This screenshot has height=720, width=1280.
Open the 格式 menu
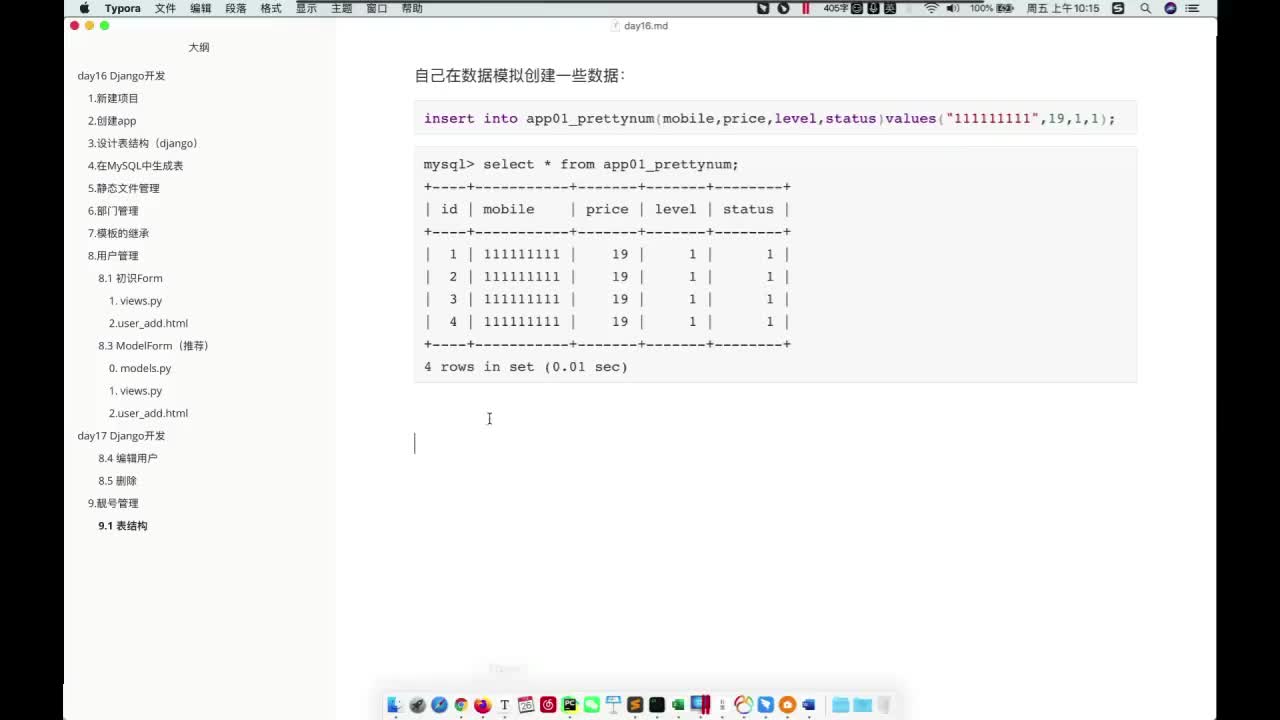point(271,8)
